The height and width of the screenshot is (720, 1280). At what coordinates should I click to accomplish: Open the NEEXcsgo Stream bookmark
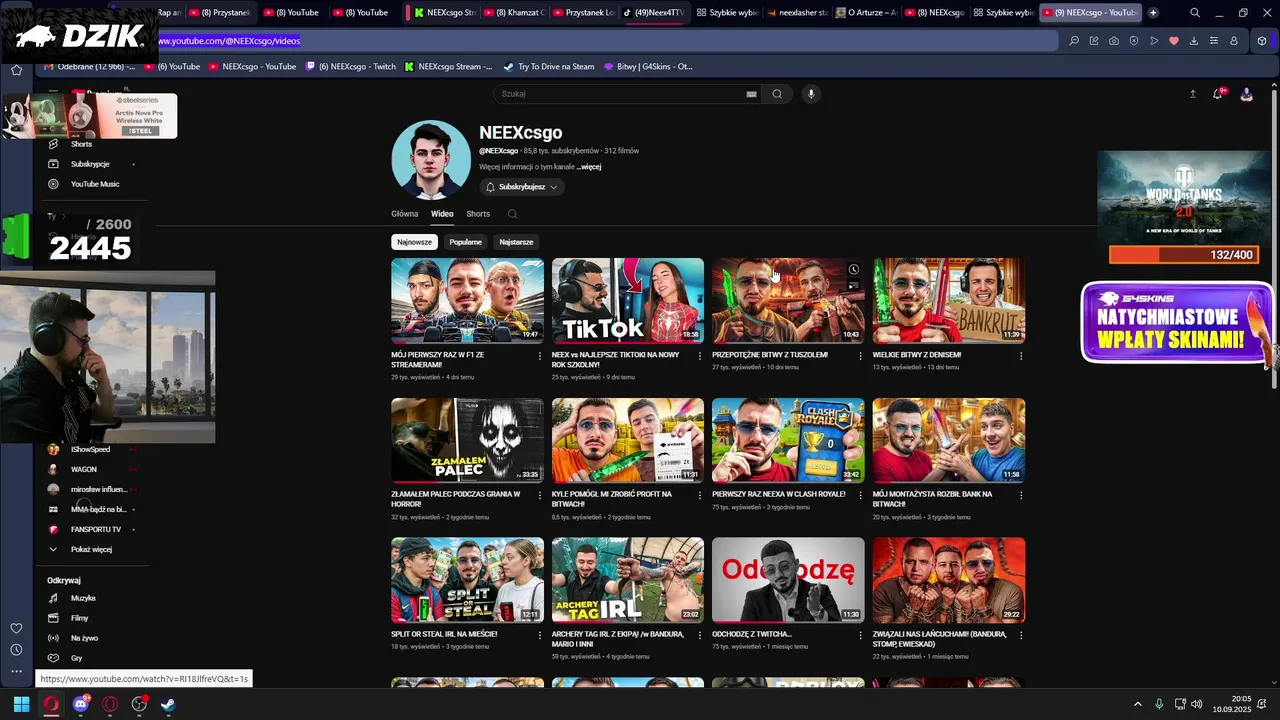pos(449,67)
